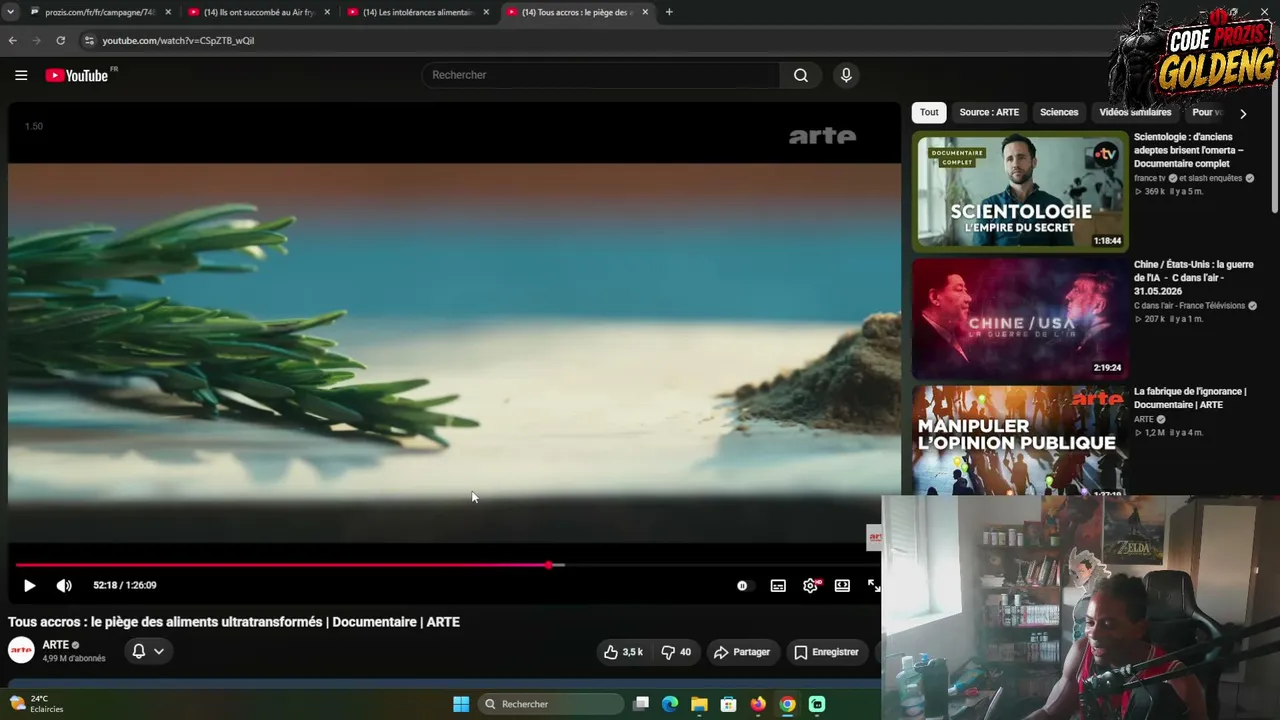Turn on subtitles in the player
The image size is (1280, 720).
[778, 585]
